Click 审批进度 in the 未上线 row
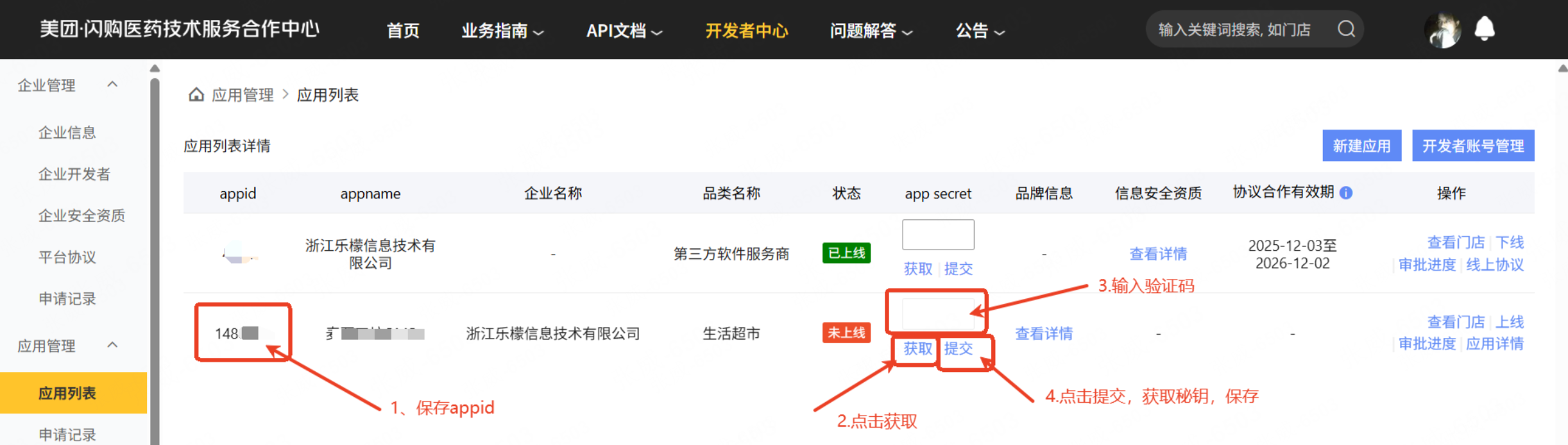Viewport: 1568px width, 445px height. pos(1427,344)
